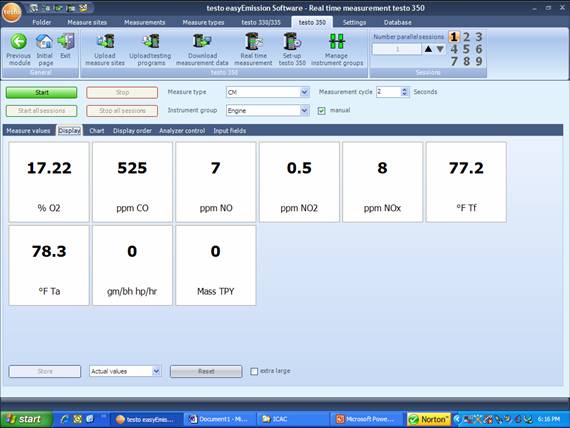
Task: Decrease parallel sessions with down arrow
Action: coord(440,49)
